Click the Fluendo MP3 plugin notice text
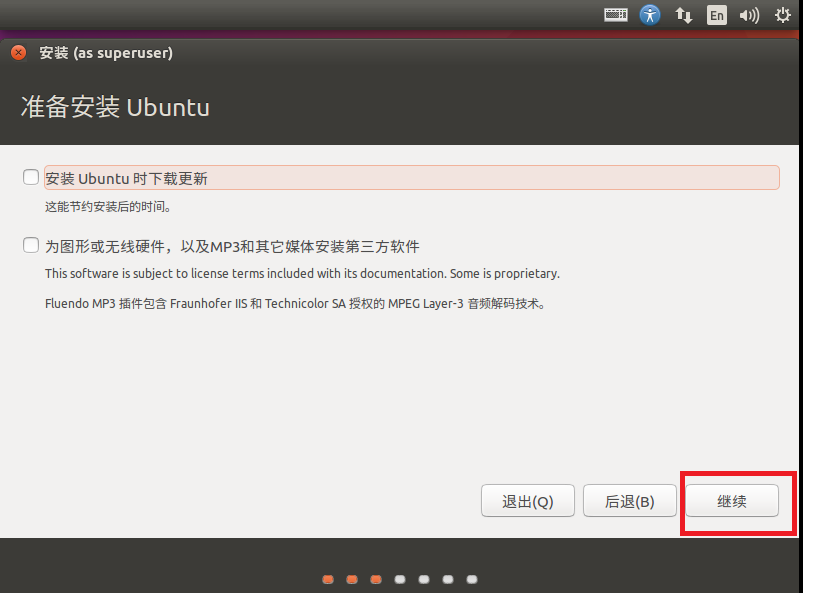The height and width of the screenshot is (615, 828). [296, 304]
